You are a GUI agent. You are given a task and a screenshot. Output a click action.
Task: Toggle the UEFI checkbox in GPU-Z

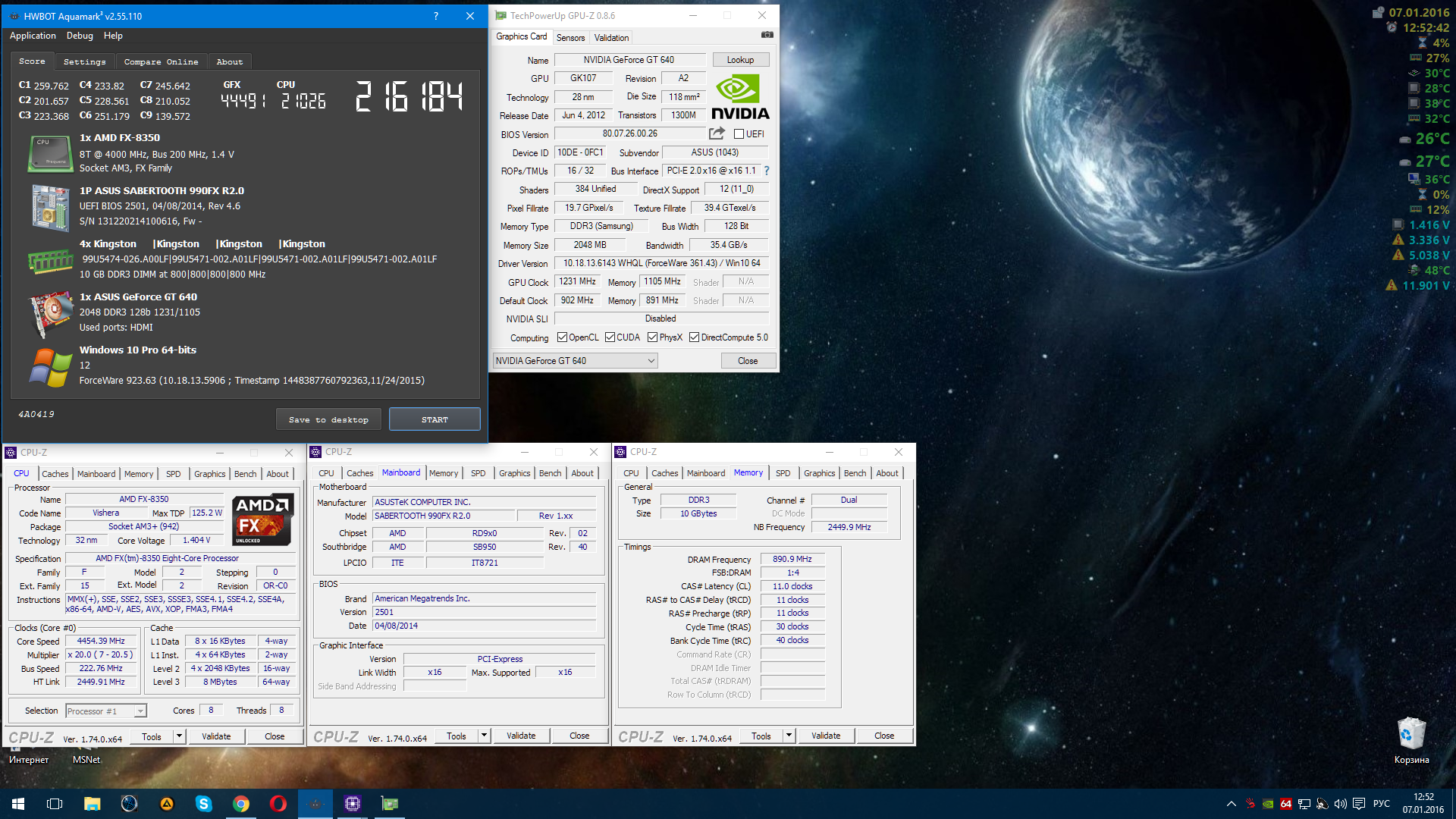[x=739, y=134]
